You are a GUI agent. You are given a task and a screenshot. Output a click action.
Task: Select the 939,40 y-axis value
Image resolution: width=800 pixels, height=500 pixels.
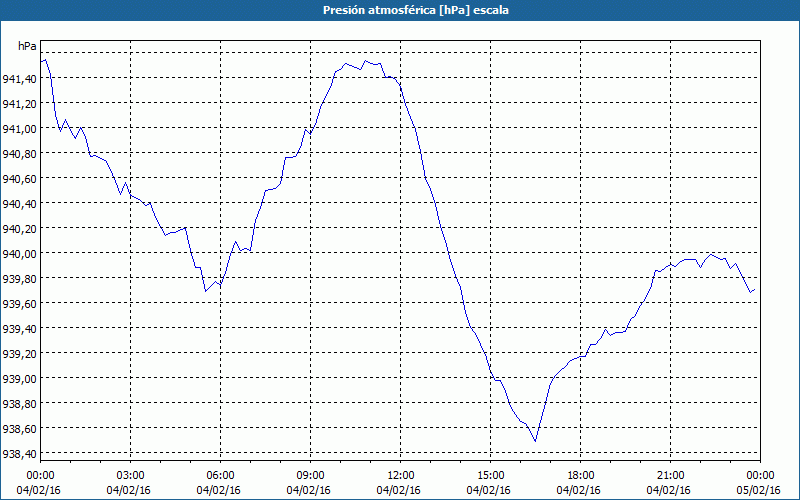(x=19, y=329)
